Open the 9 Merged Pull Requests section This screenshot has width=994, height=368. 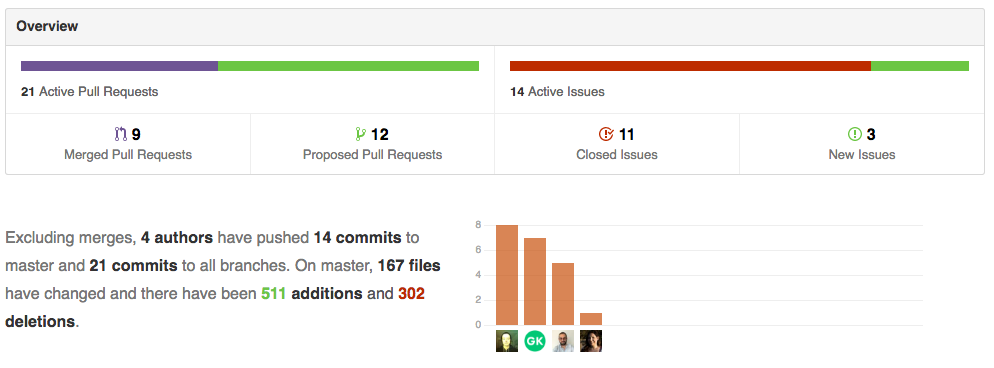click(128, 144)
